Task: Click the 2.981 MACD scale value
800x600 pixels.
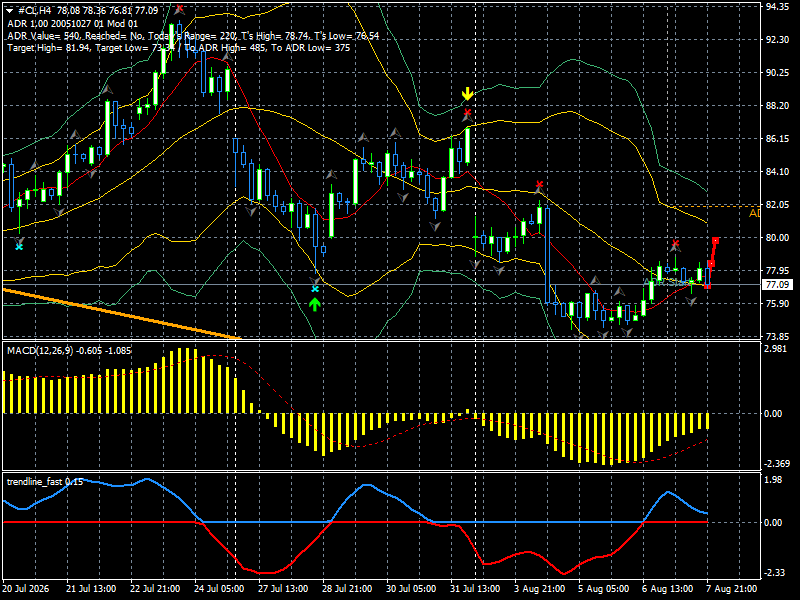Action: pyautogui.click(x=776, y=348)
